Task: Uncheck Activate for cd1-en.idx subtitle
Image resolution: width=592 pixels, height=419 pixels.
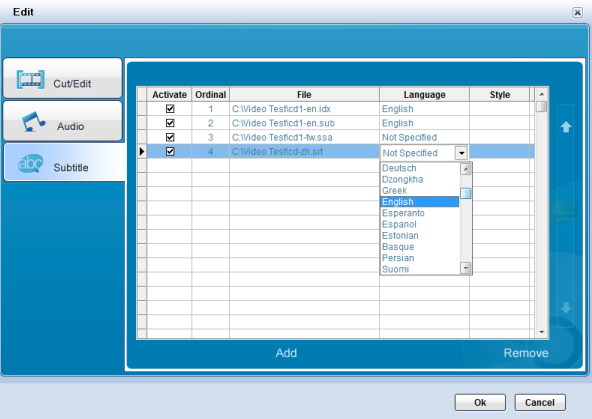Action: tap(170, 109)
